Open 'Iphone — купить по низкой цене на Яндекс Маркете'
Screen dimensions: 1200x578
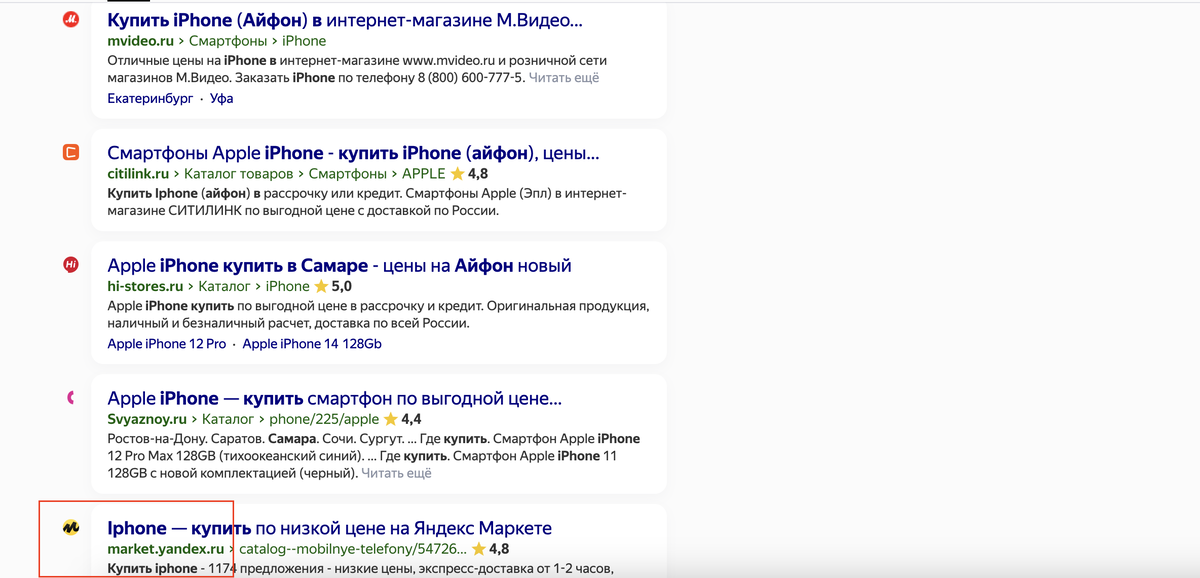(329, 528)
